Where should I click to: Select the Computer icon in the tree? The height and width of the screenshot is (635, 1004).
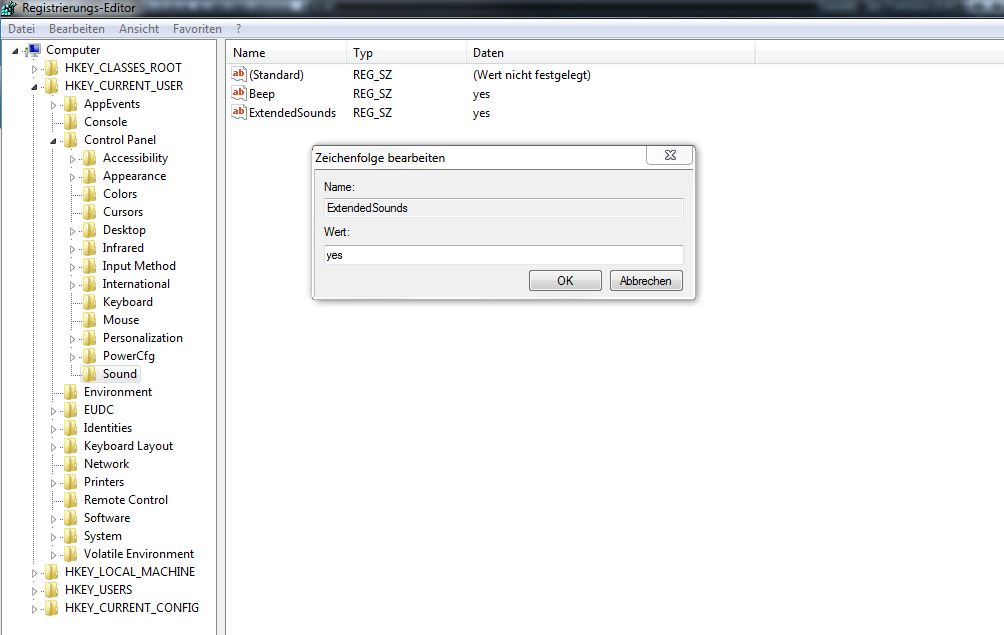(33, 50)
